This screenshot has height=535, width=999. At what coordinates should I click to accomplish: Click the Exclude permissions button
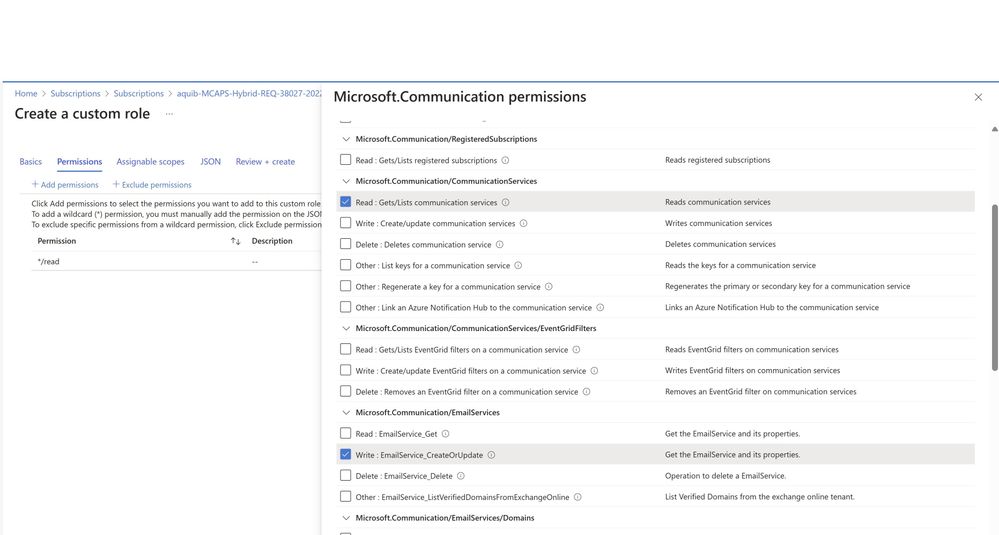point(152,185)
